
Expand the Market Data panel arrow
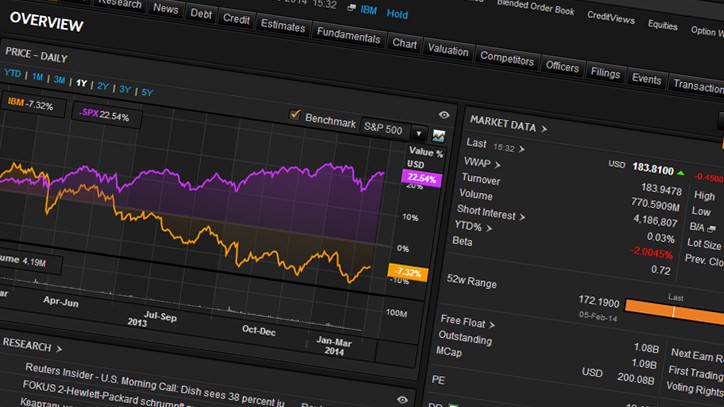[544, 129]
